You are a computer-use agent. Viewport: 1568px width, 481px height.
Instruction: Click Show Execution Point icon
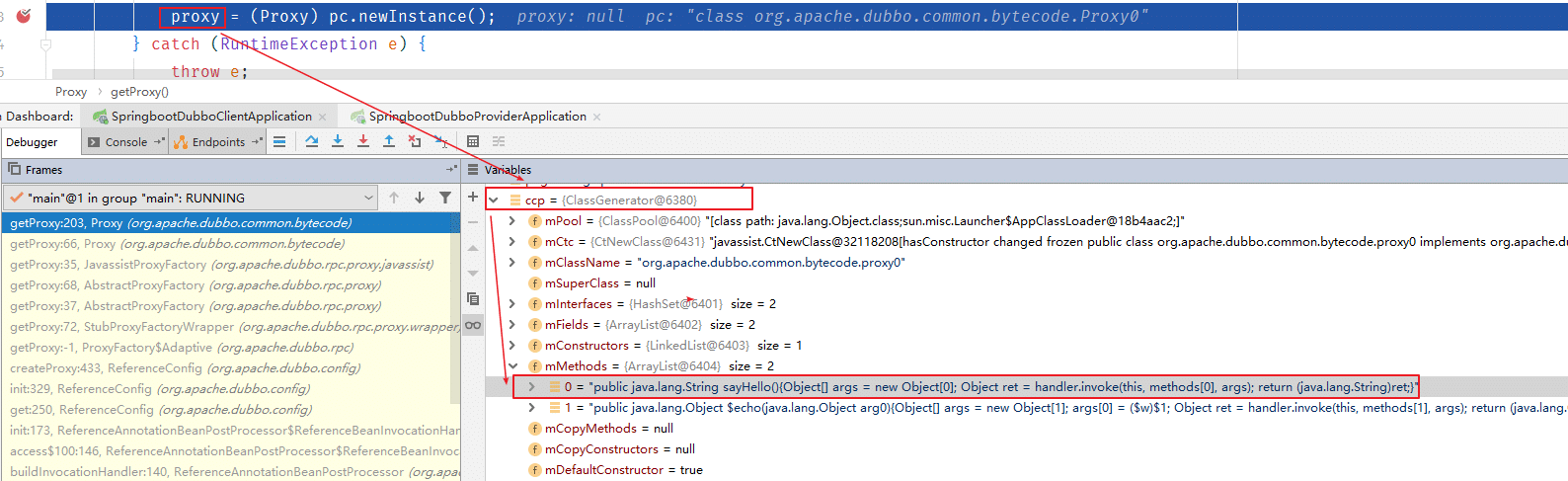point(279,141)
